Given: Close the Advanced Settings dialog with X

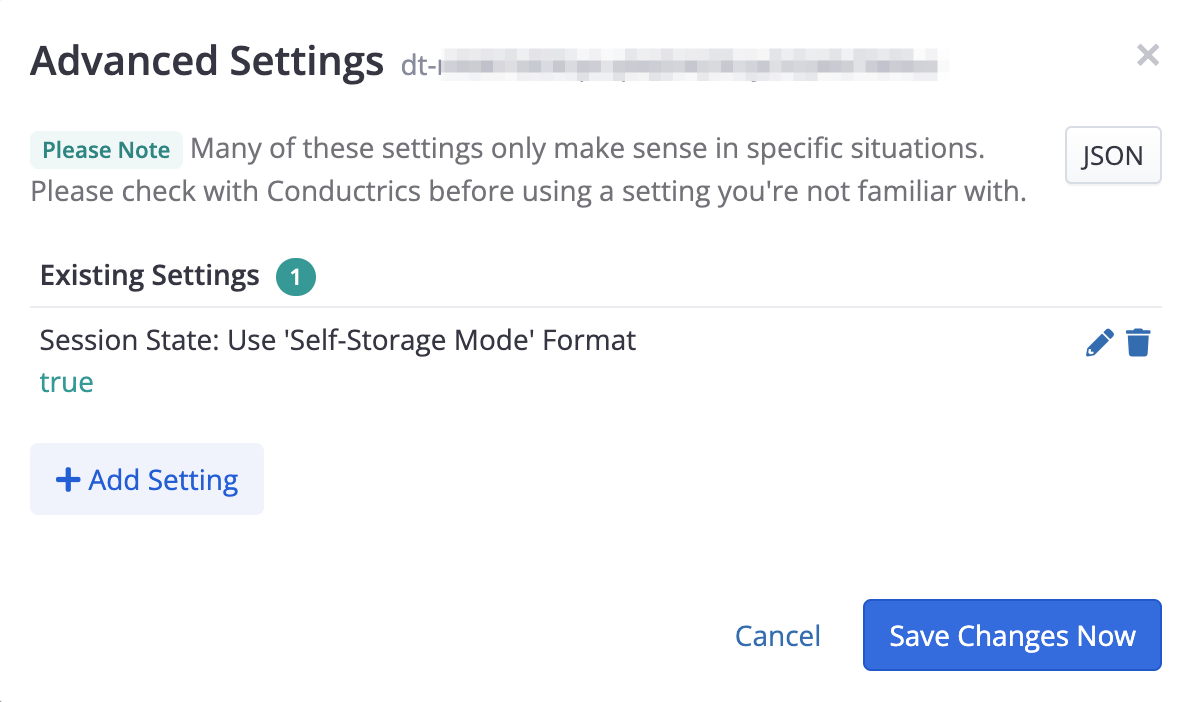Looking at the screenshot, I should [x=1148, y=55].
